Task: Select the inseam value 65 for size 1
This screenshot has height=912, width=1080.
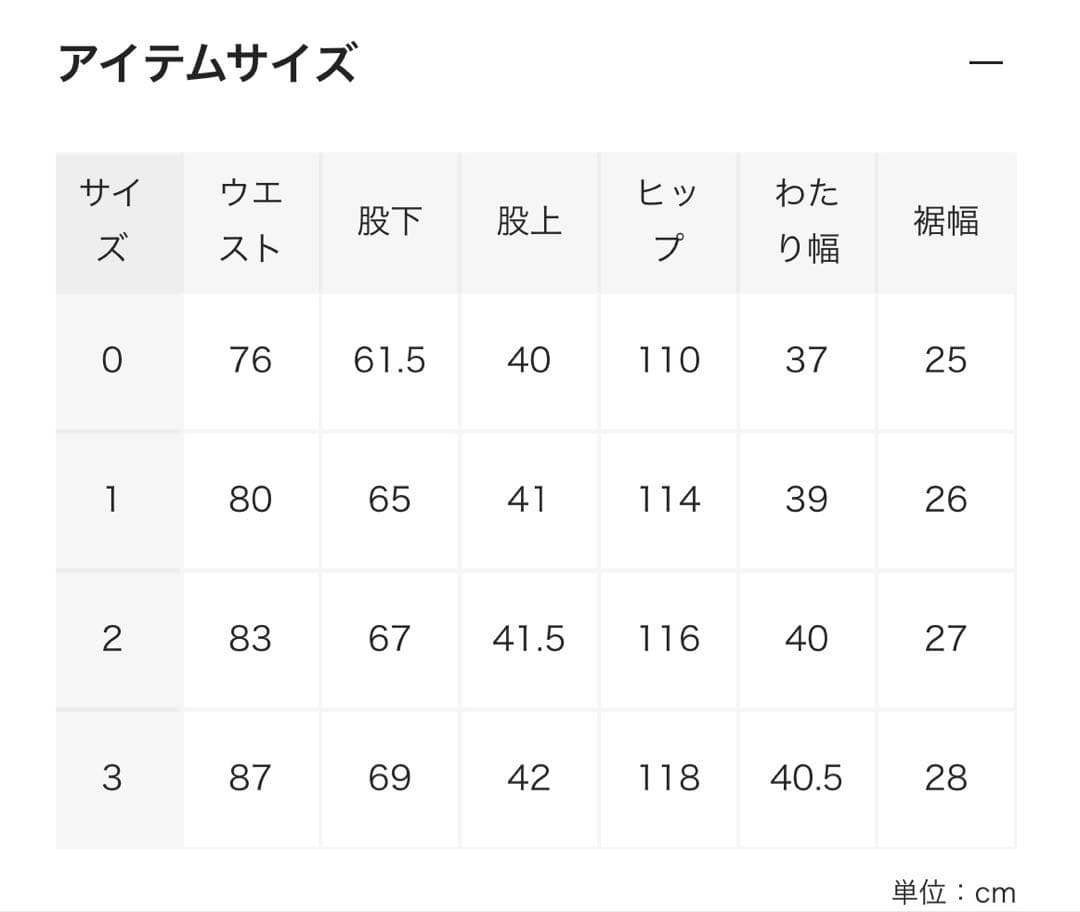Action: tap(390, 499)
